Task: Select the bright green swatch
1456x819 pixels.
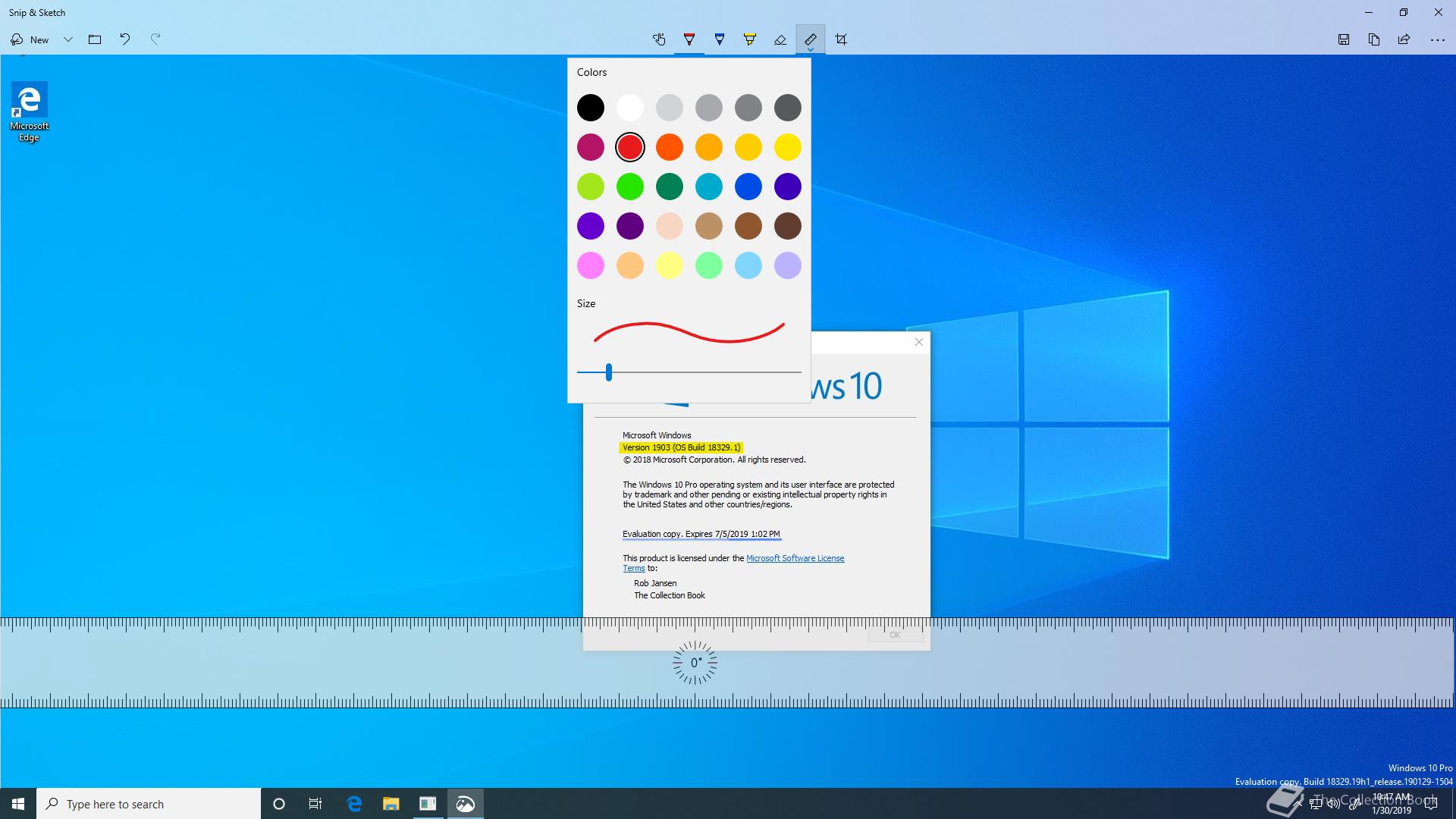Action: 630,187
